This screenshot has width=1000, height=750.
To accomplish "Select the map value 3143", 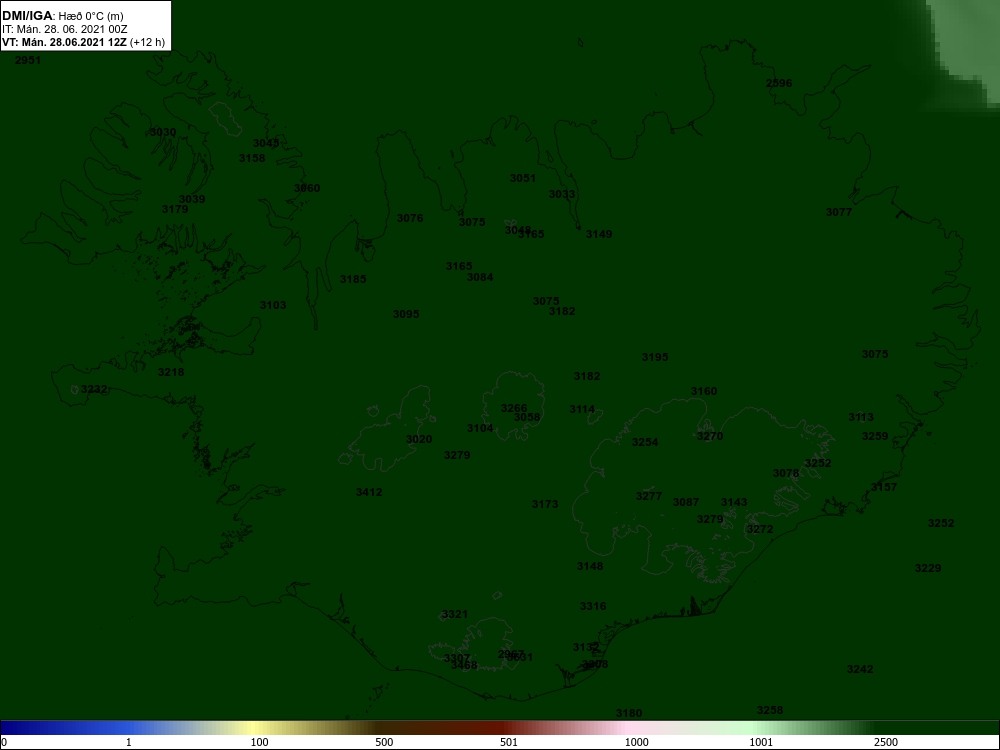I will click(x=734, y=503).
